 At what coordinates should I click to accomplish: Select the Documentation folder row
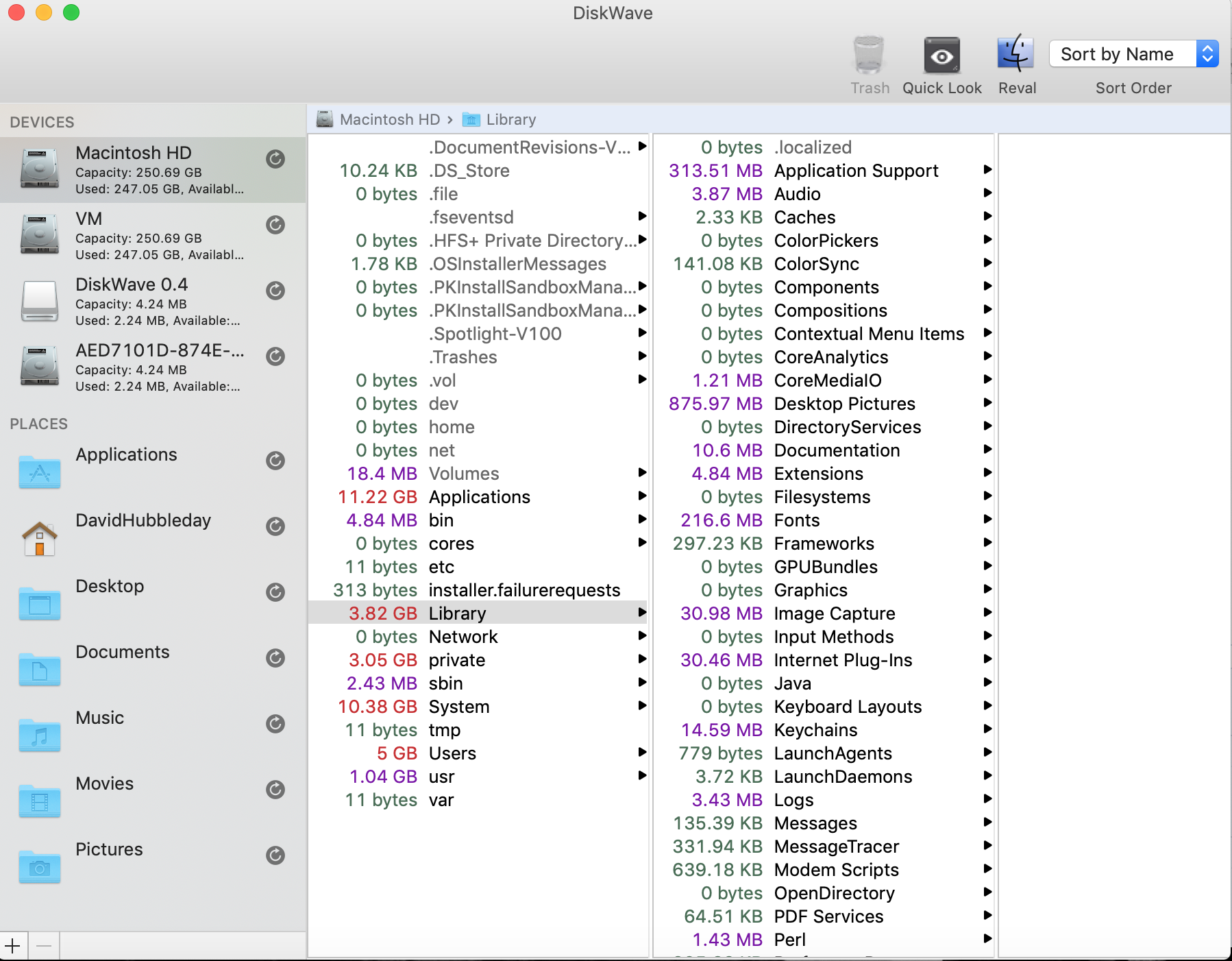coord(824,450)
